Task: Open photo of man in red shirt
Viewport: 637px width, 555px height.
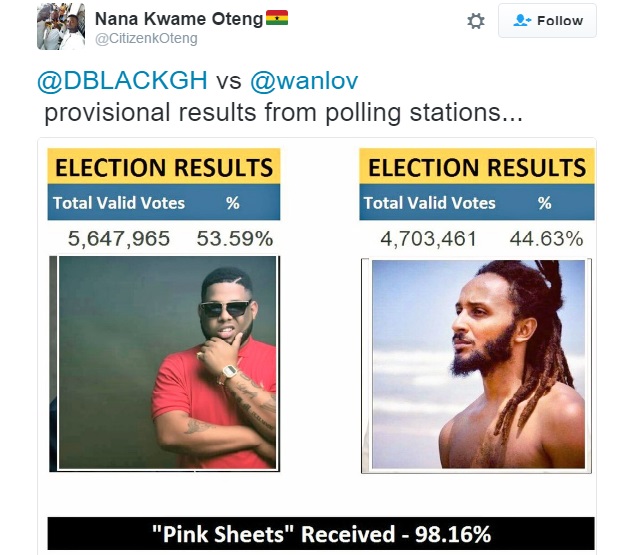Action: (166, 363)
